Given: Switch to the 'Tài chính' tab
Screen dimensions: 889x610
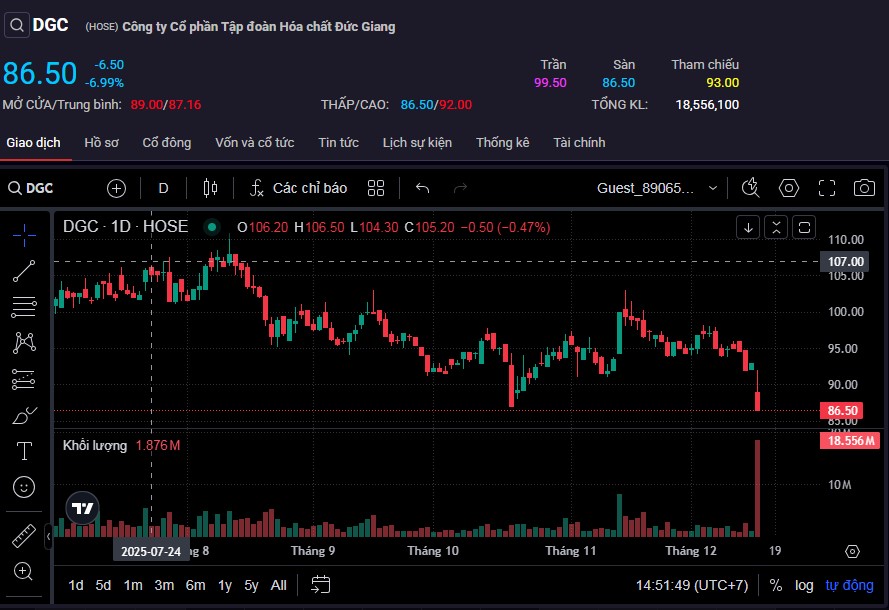Looking at the screenshot, I should pyautogui.click(x=579, y=143).
